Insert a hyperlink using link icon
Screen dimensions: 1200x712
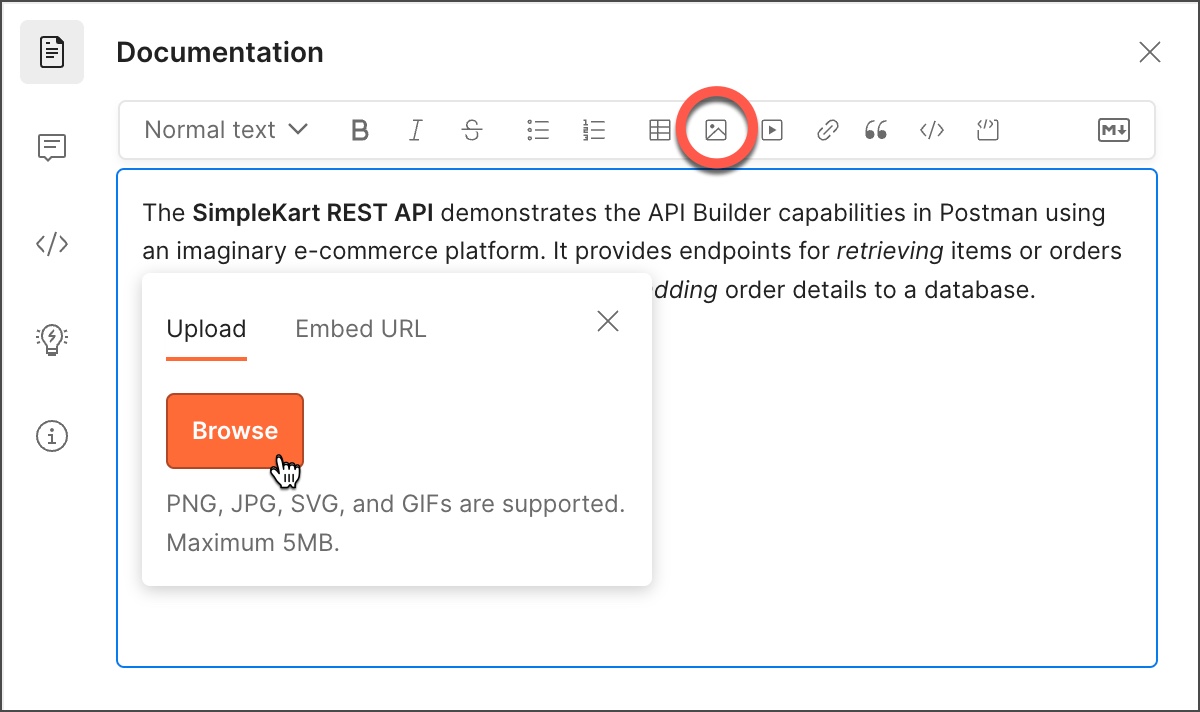(827, 130)
